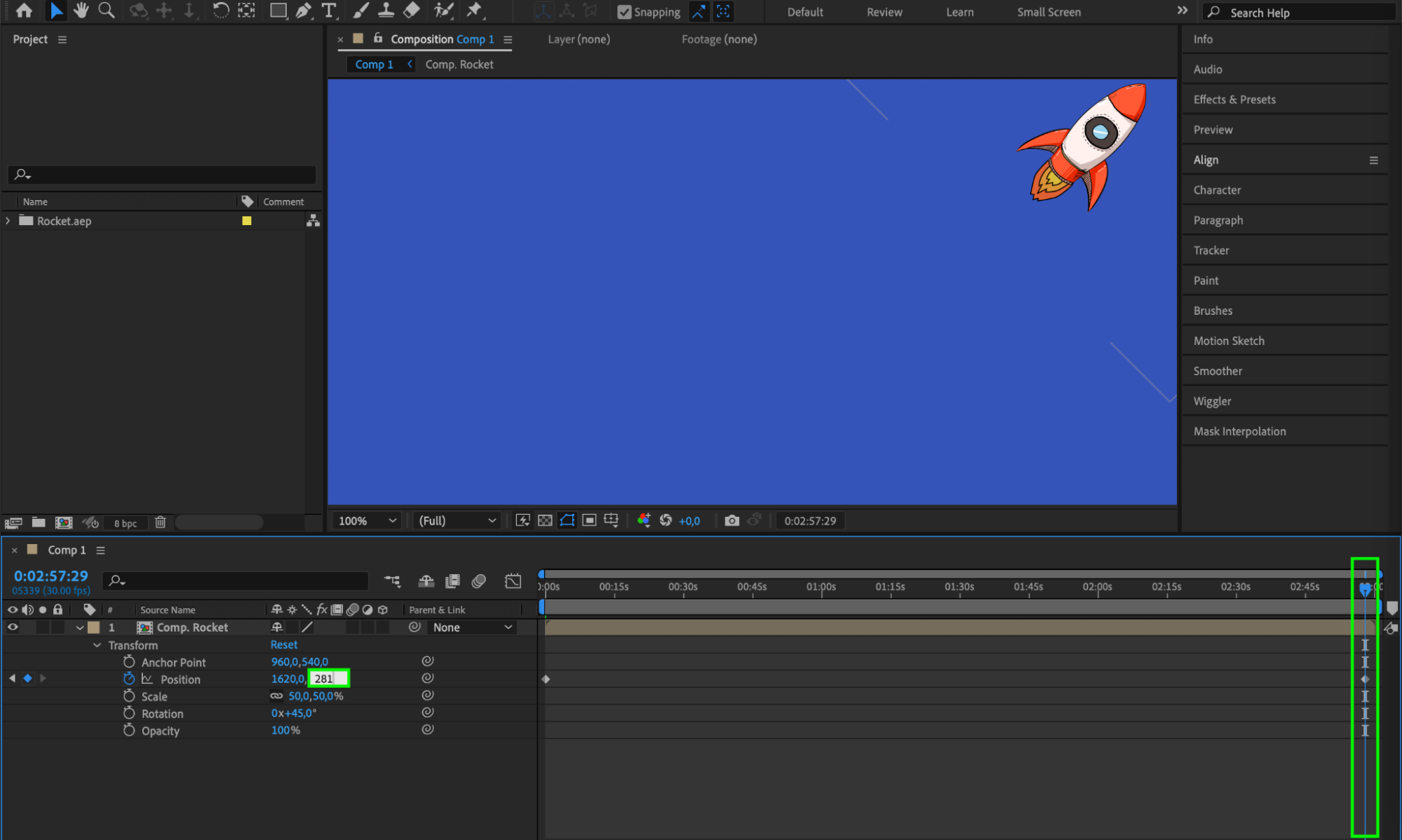Open the Effects & Presets panel
Screen dimensions: 1402x840
click(x=1234, y=100)
